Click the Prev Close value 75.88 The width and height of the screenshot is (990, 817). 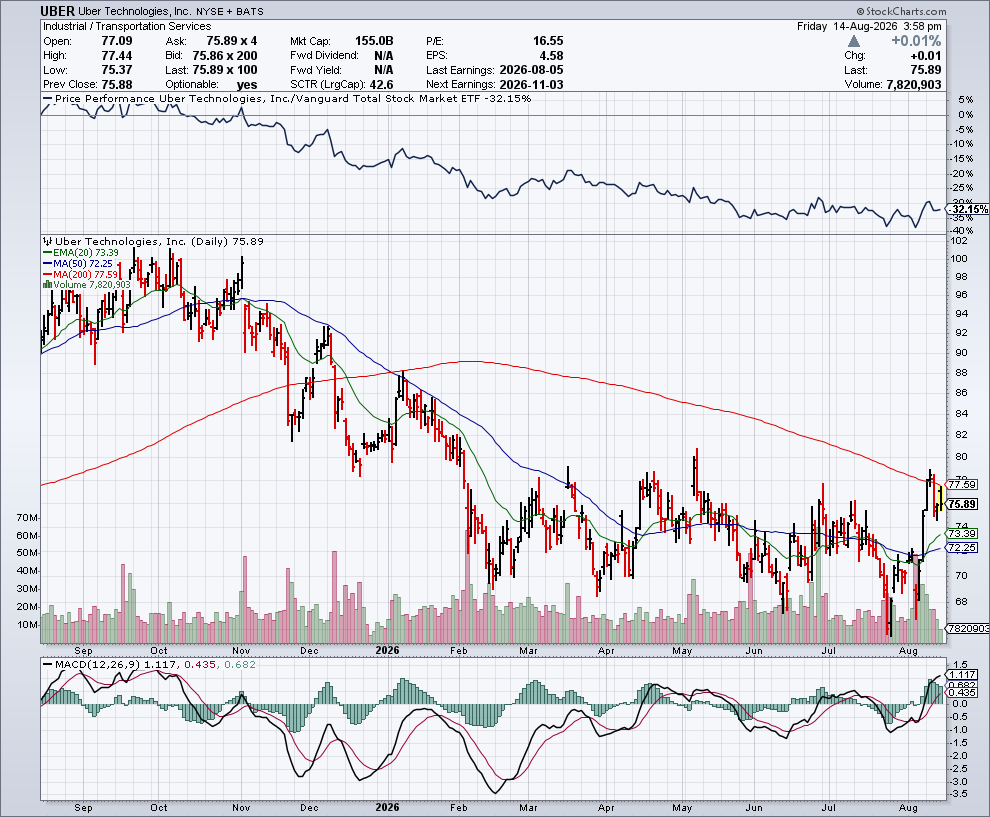(x=117, y=85)
